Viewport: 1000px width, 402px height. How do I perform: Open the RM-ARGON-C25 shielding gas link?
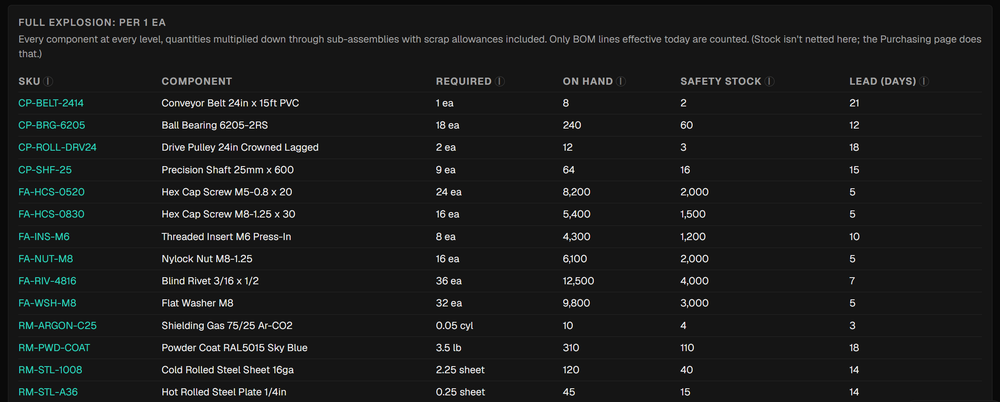coord(57,325)
